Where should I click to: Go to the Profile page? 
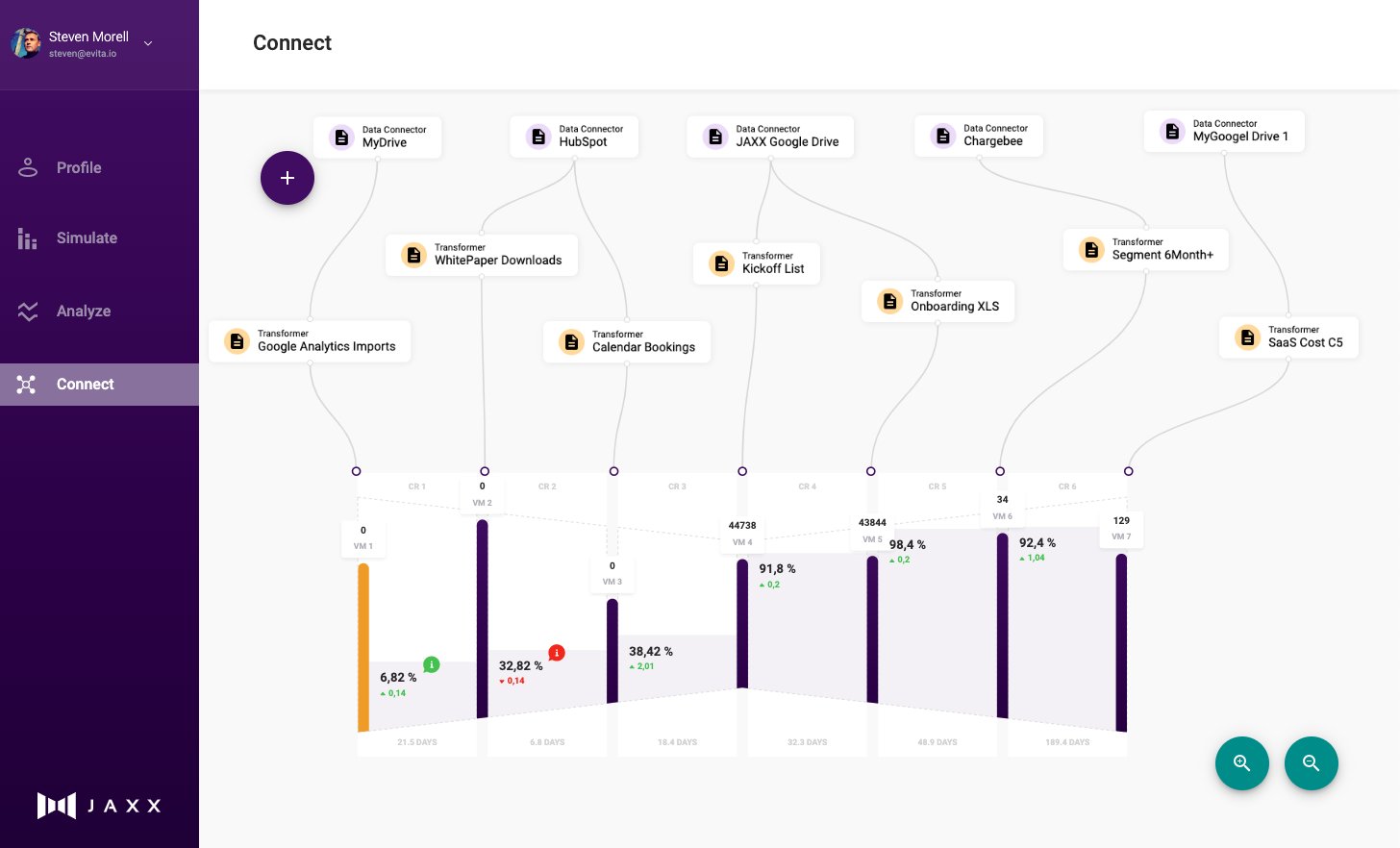click(x=79, y=167)
